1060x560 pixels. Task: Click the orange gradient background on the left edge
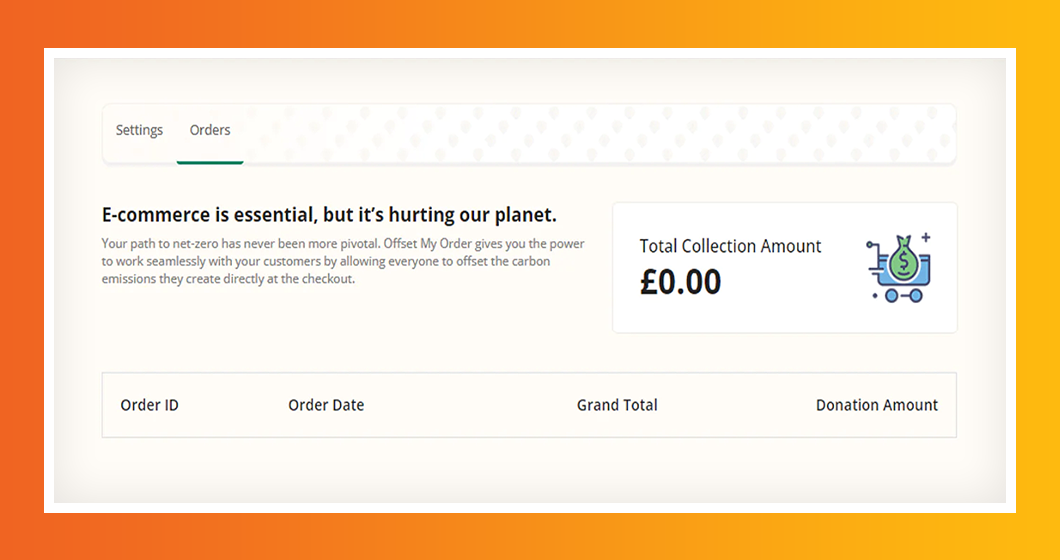pos(20,280)
